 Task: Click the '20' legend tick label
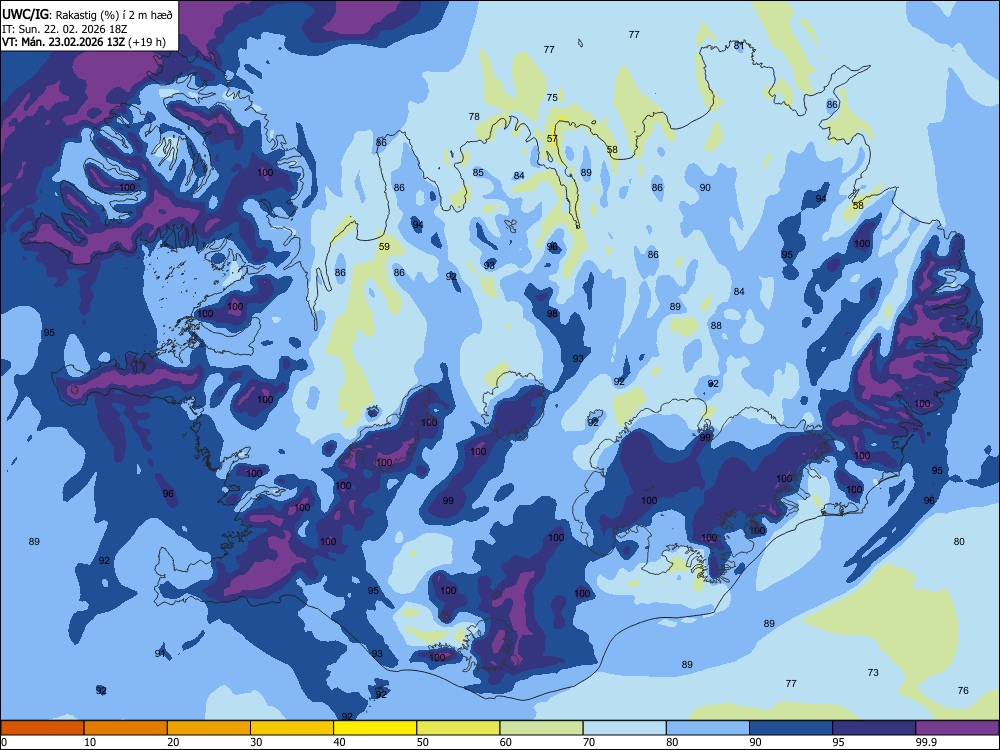click(x=173, y=742)
